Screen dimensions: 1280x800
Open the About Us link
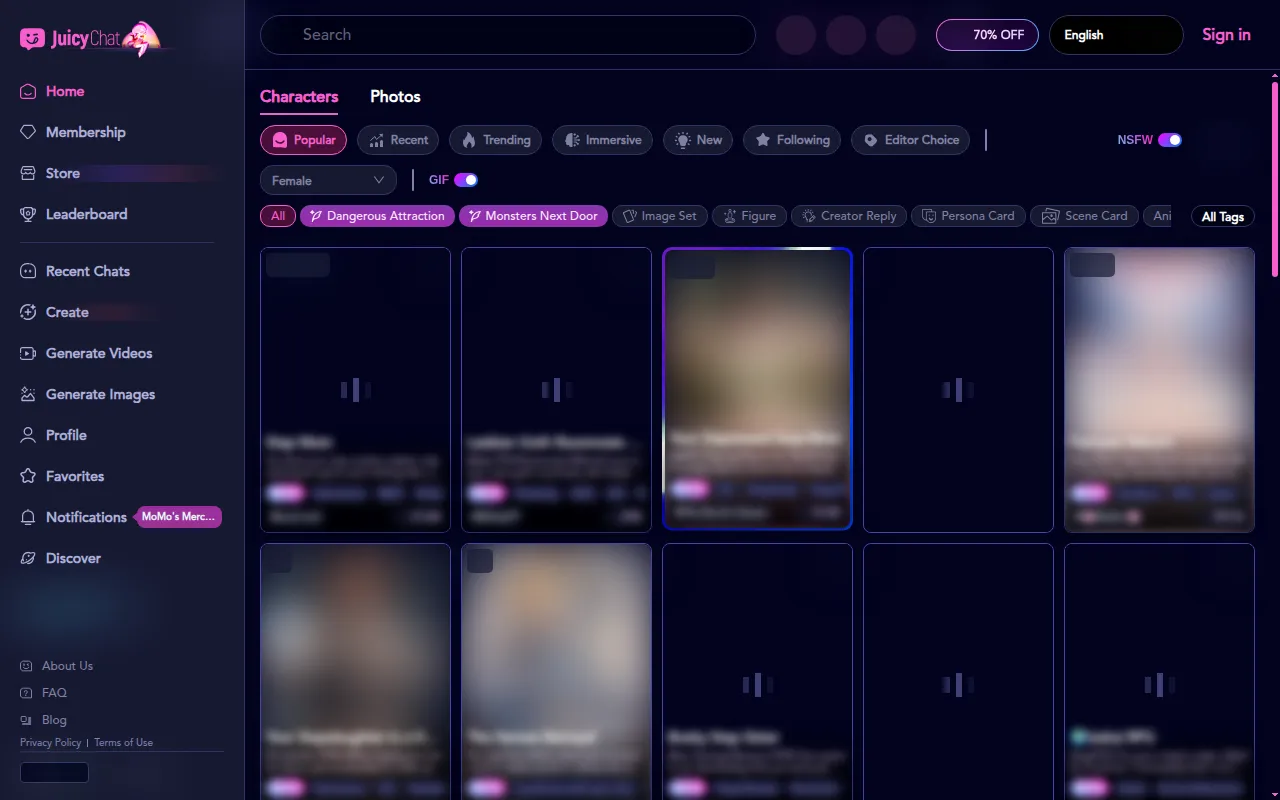pyautogui.click(x=67, y=666)
